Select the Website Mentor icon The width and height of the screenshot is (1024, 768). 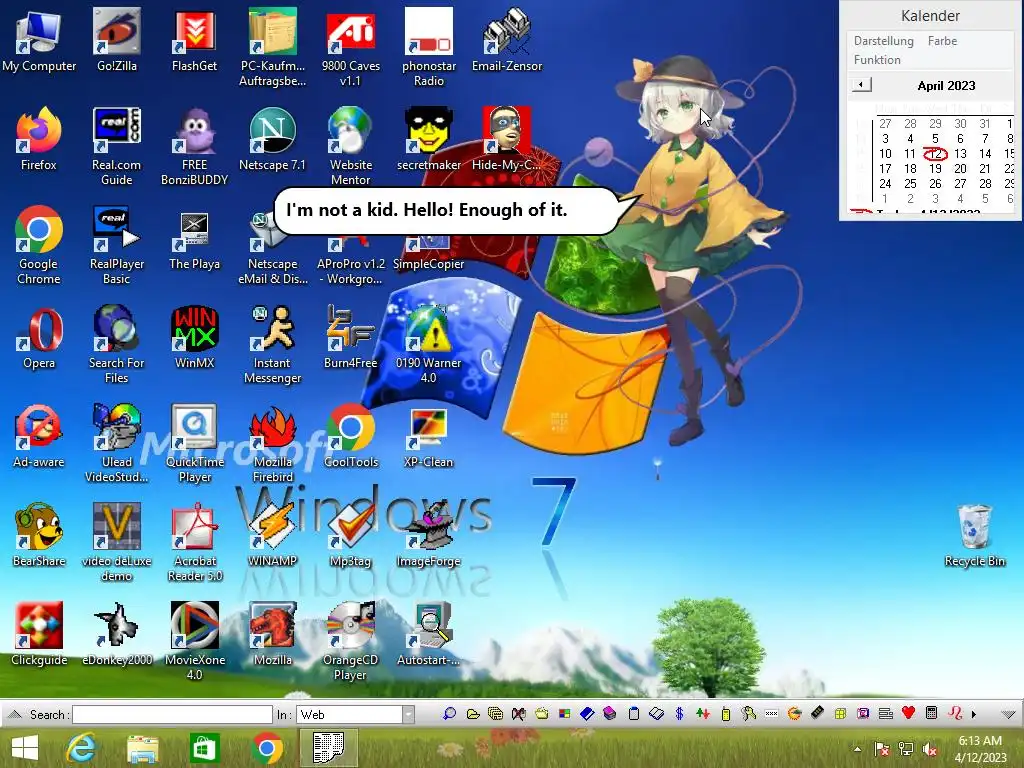coord(351,146)
